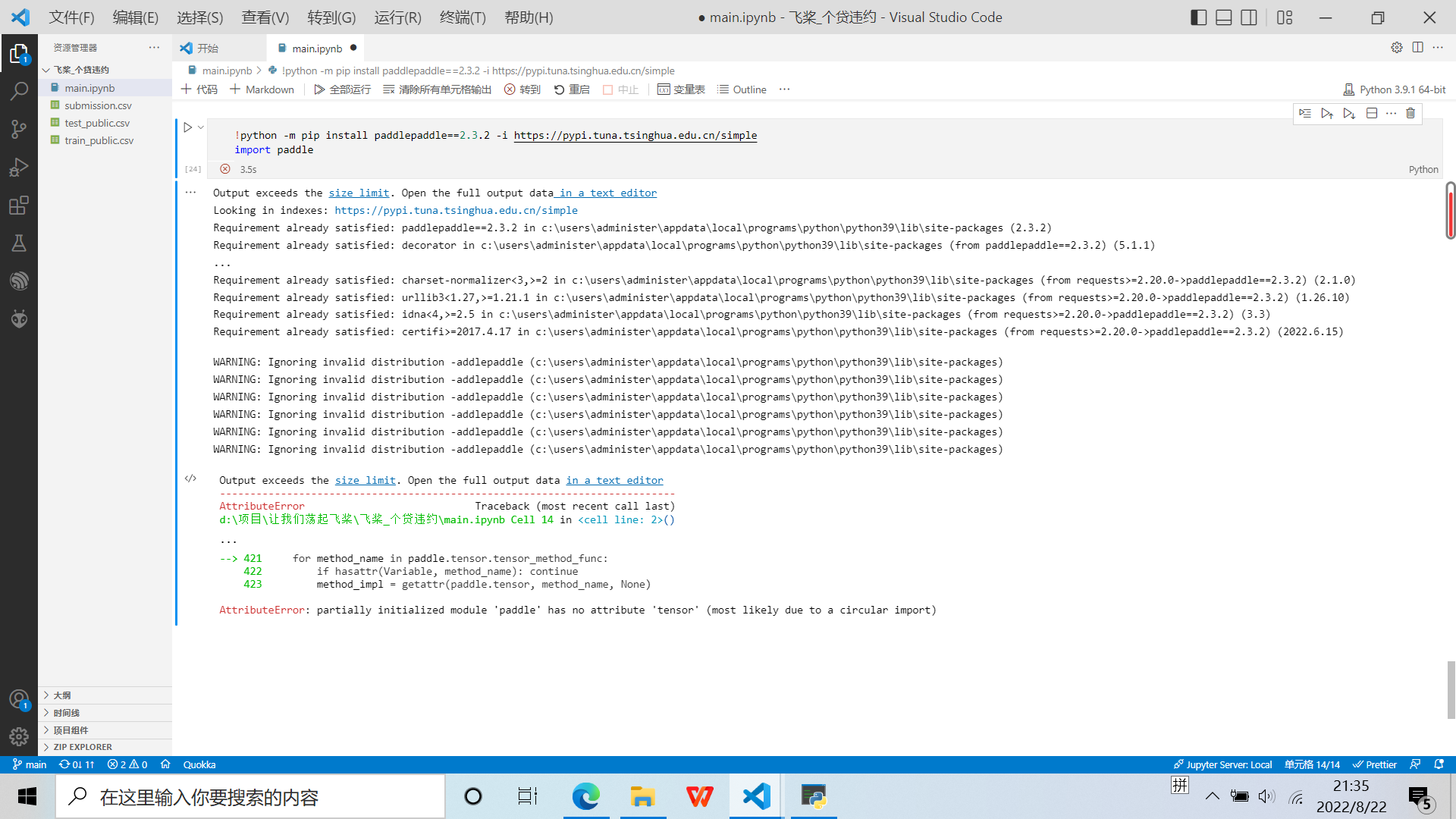Open run cell options dropdown arrow
Image resolution: width=1456 pixels, height=819 pixels.
coord(201,127)
